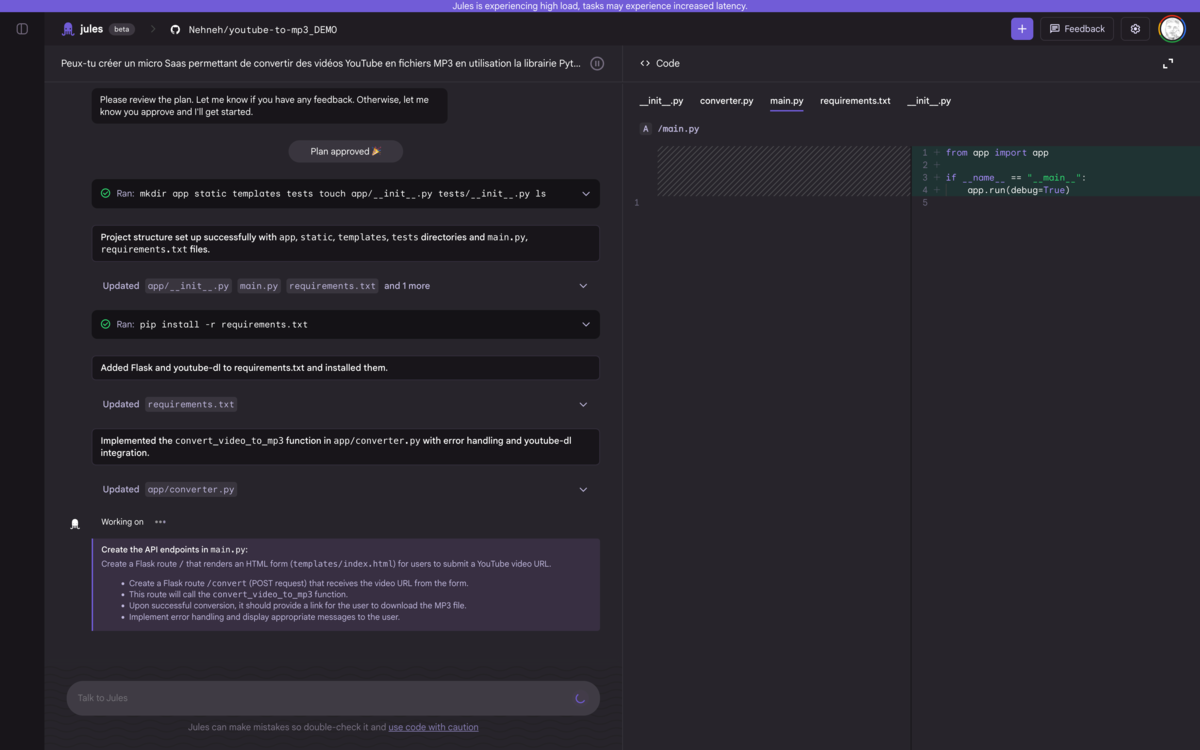Open the user profile avatar
The image size is (1200, 750).
click(1172, 29)
